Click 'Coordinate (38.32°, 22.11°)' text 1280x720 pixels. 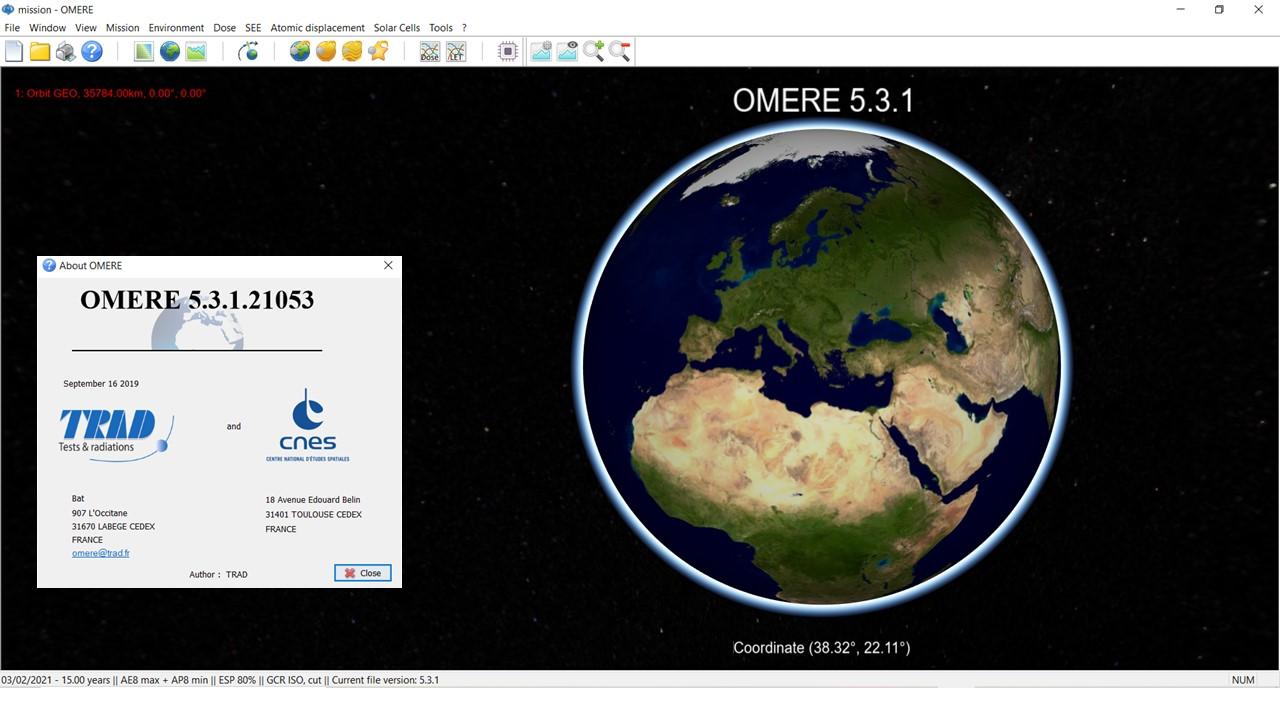coord(821,648)
